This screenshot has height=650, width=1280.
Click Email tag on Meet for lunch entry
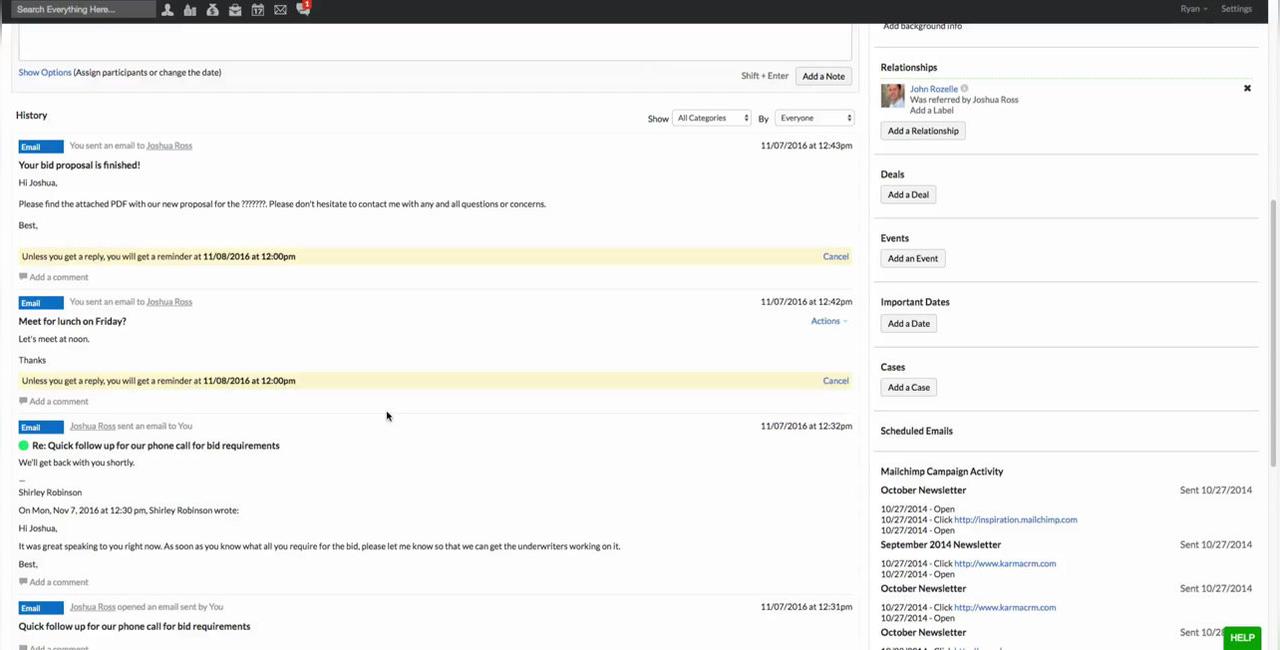click(x=41, y=303)
